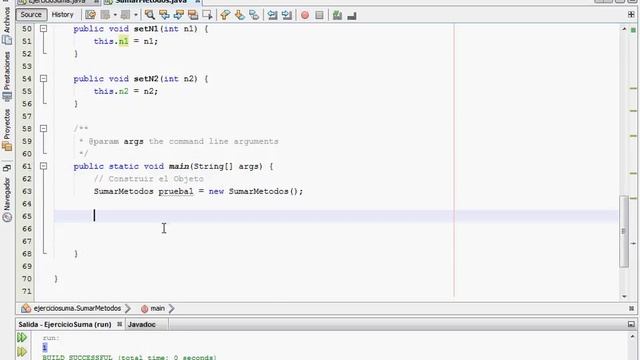Click the underlined prueba1 variable
640x360 pixels.
[176, 191]
